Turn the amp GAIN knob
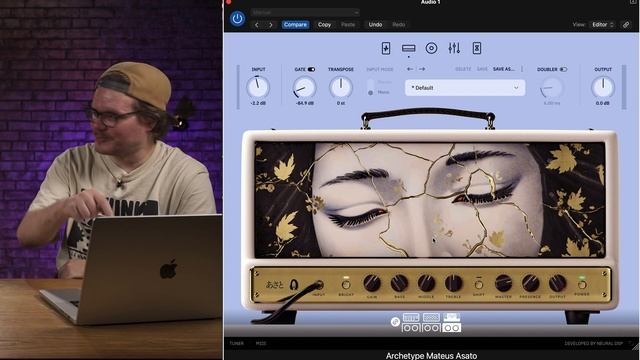Image resolution: width=640 pixels, height=360 pixels. (x=372, y=283)
